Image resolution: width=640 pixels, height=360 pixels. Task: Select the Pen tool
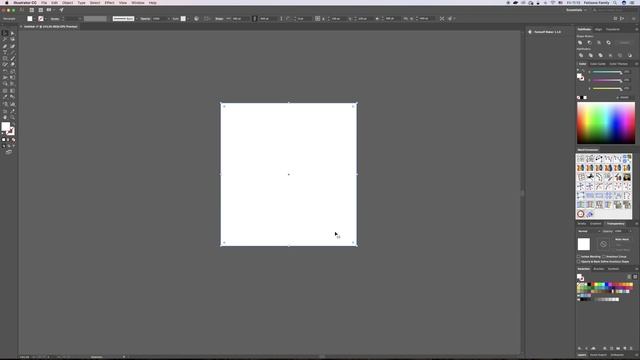[5, 46]
